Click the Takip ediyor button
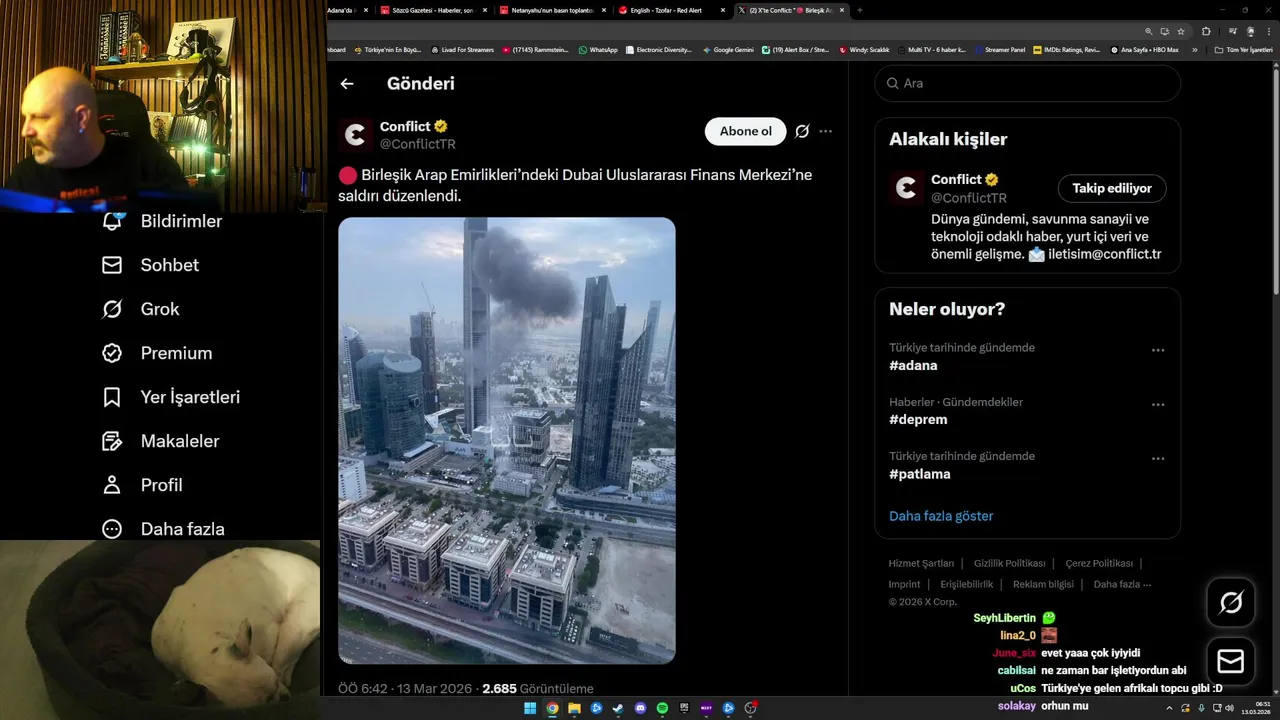The image size is (1280, 720). 1112,188
